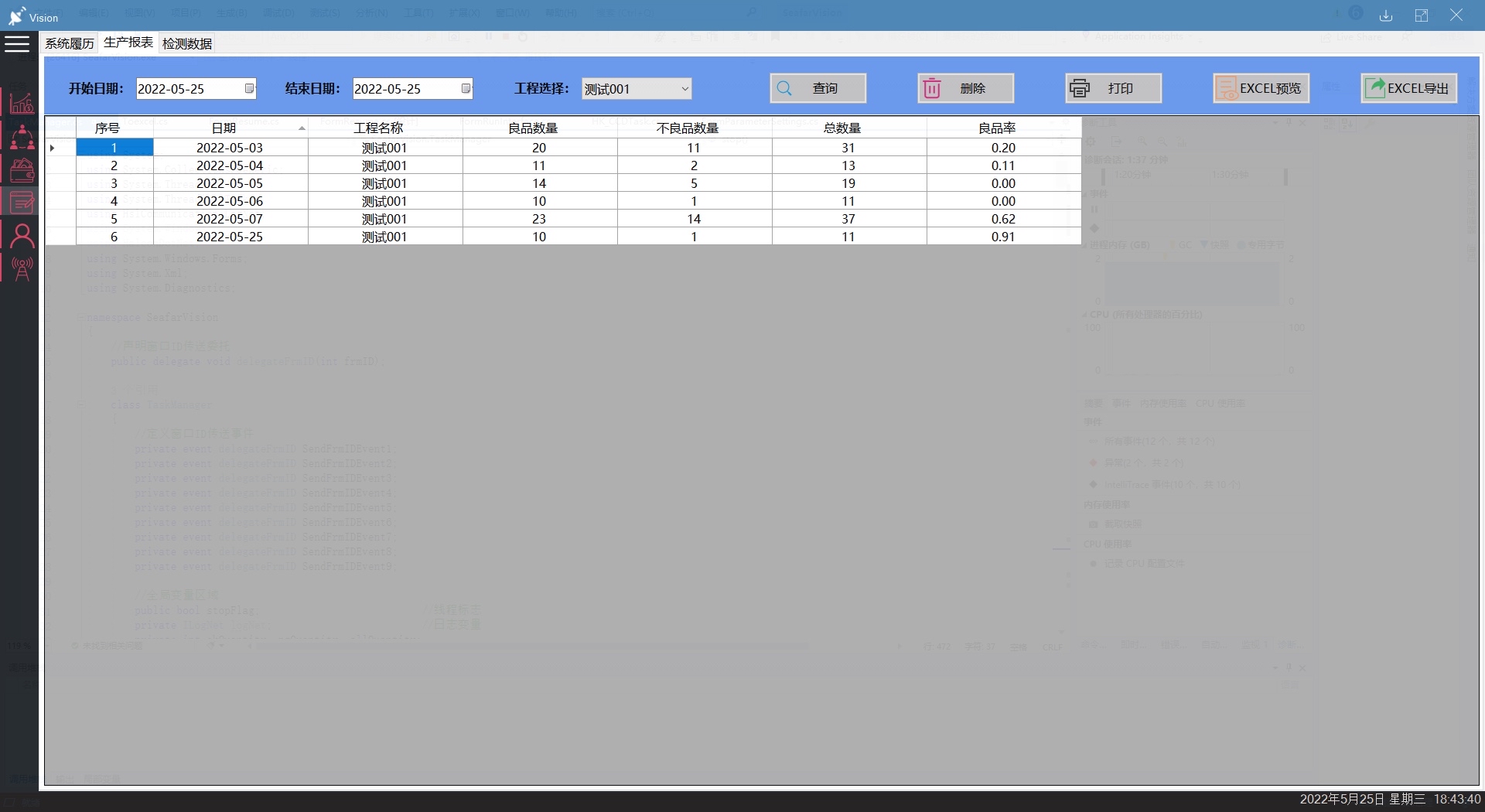Open the report edit sidebar icon
The width and height of the screenshot is (1485, 812).
[x=22, y=202]
